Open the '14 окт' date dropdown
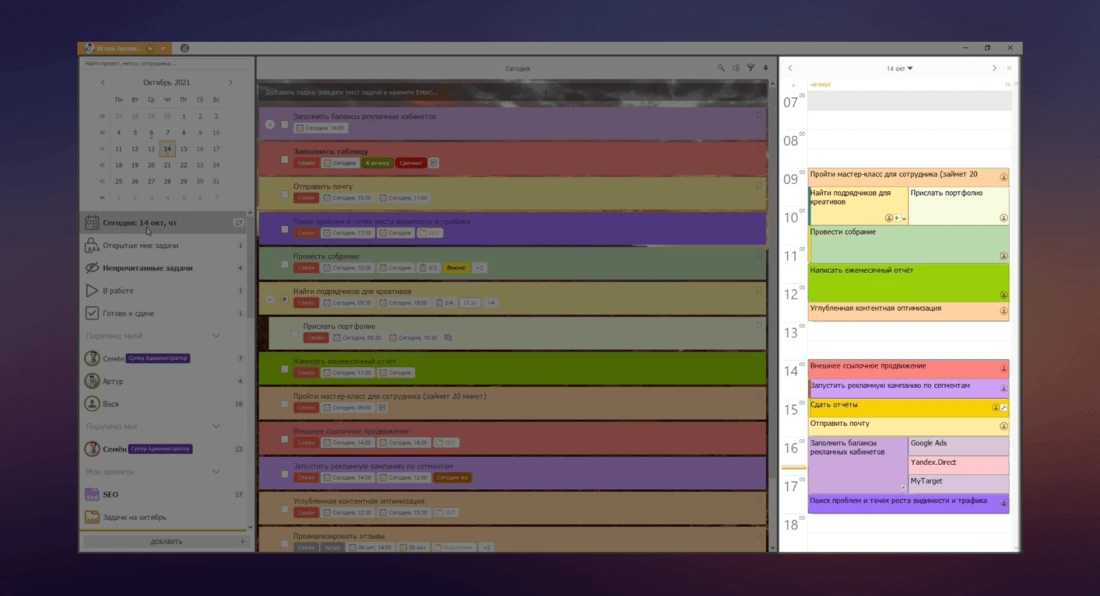 pos(899,68)
